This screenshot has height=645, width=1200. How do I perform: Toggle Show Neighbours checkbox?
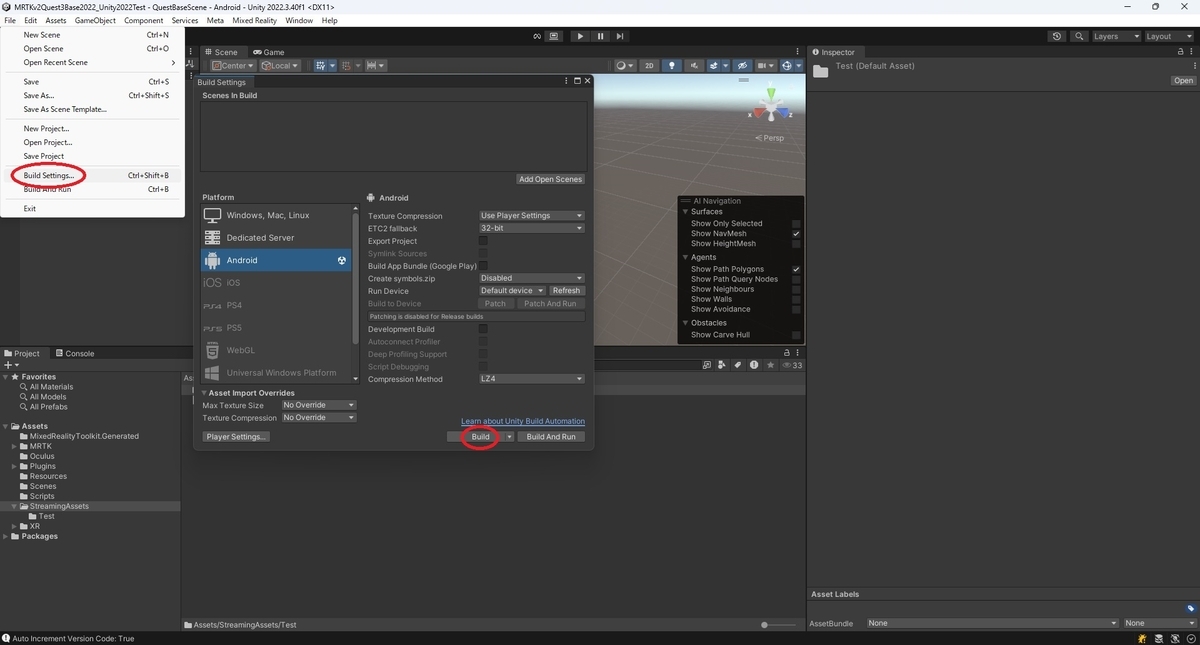[x=796, y=289]
